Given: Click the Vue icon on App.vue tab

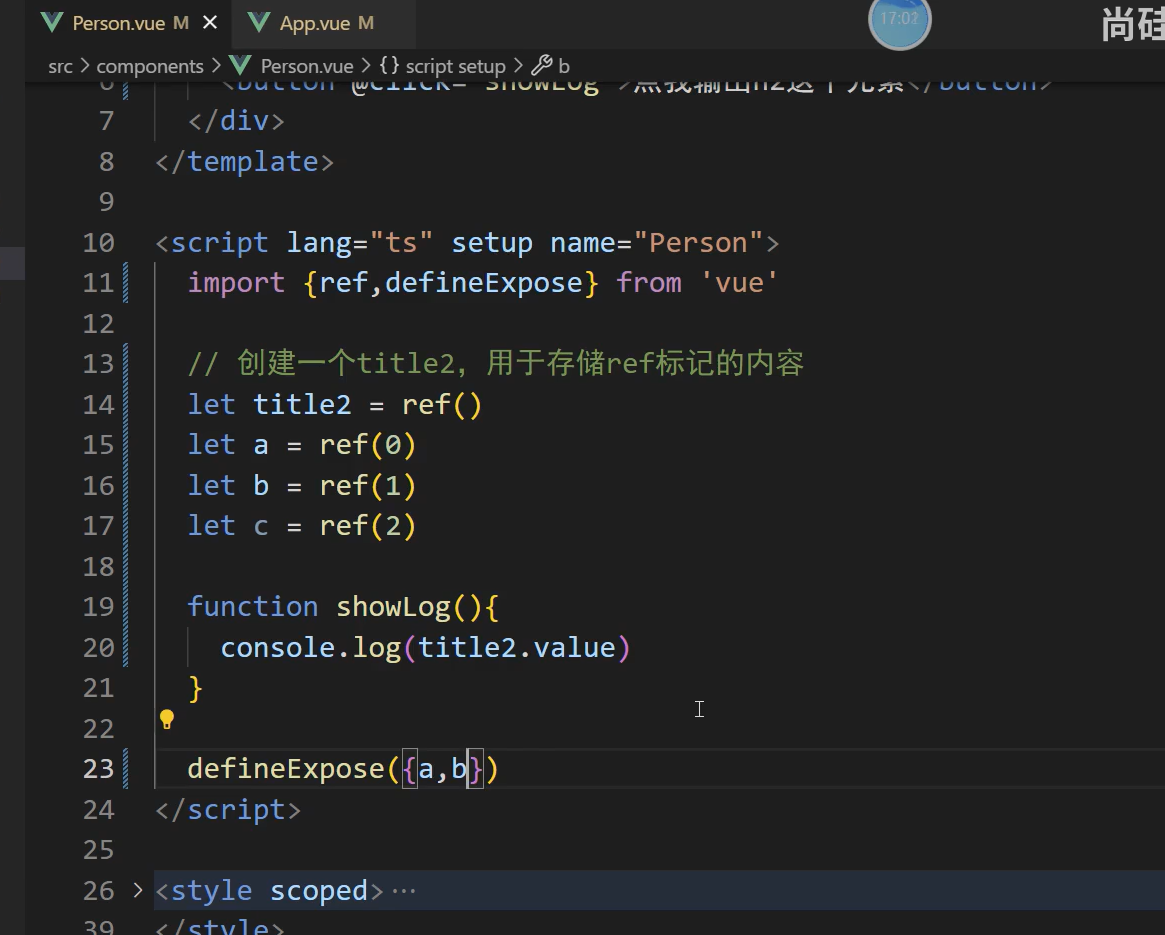Looking at the screenshot, I should coord(259,23).
